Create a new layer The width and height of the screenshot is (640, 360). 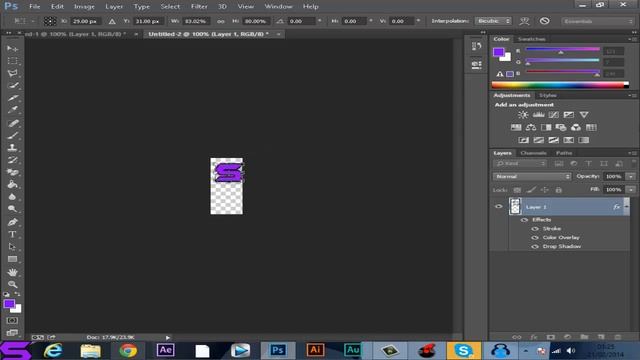click(x=601, y=337)
